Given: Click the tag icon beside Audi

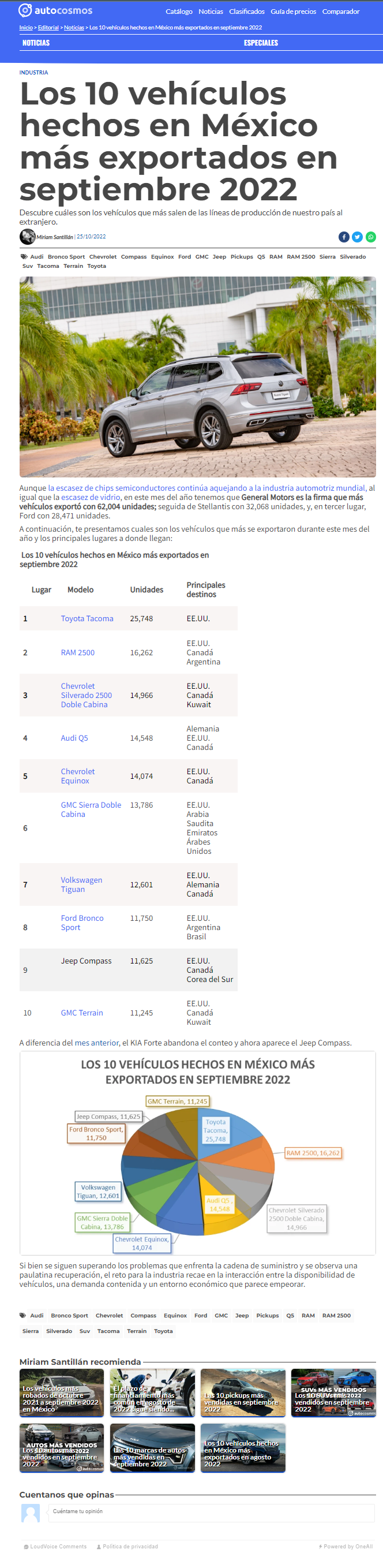Looking at the screenshot, I should [x=24, y=257].
